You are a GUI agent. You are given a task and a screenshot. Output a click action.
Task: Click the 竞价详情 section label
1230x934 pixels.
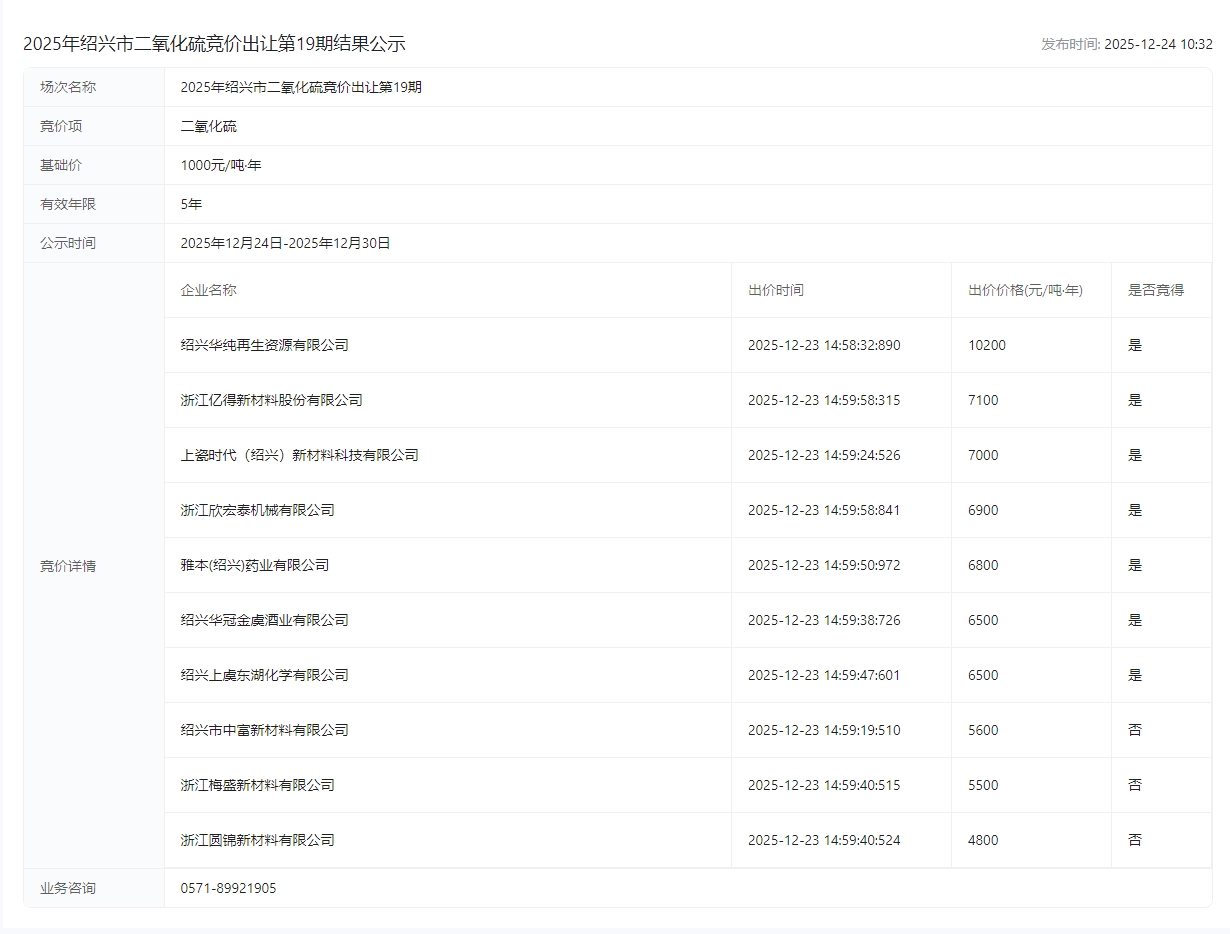68,566
